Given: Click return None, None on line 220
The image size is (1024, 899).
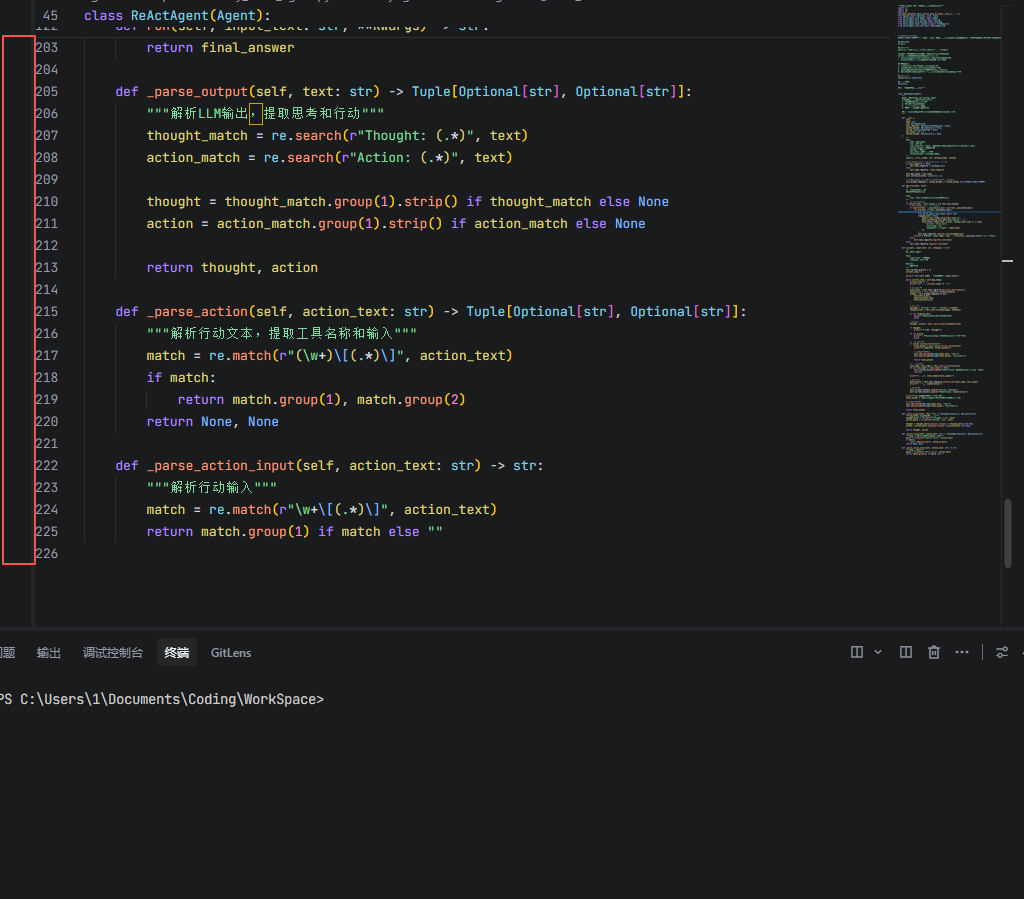Looking at the screenshot, I should (x=212, y=422).
